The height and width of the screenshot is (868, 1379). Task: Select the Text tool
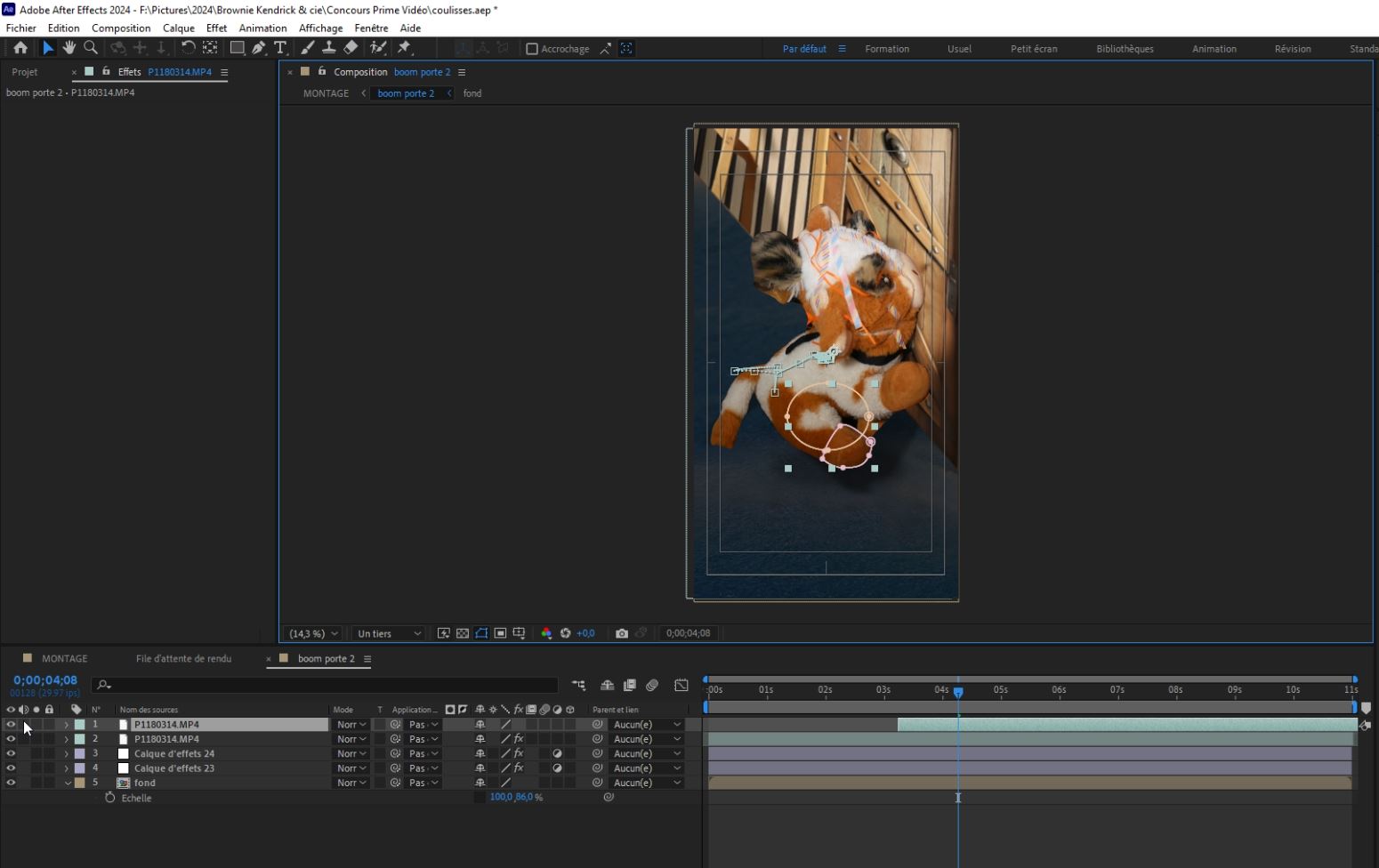280,48
